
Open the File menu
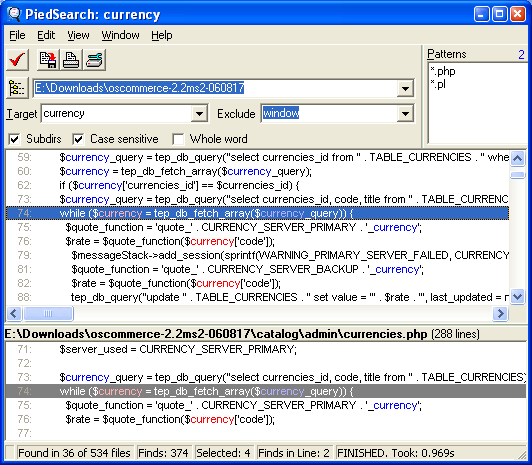(x=17, y=35)
